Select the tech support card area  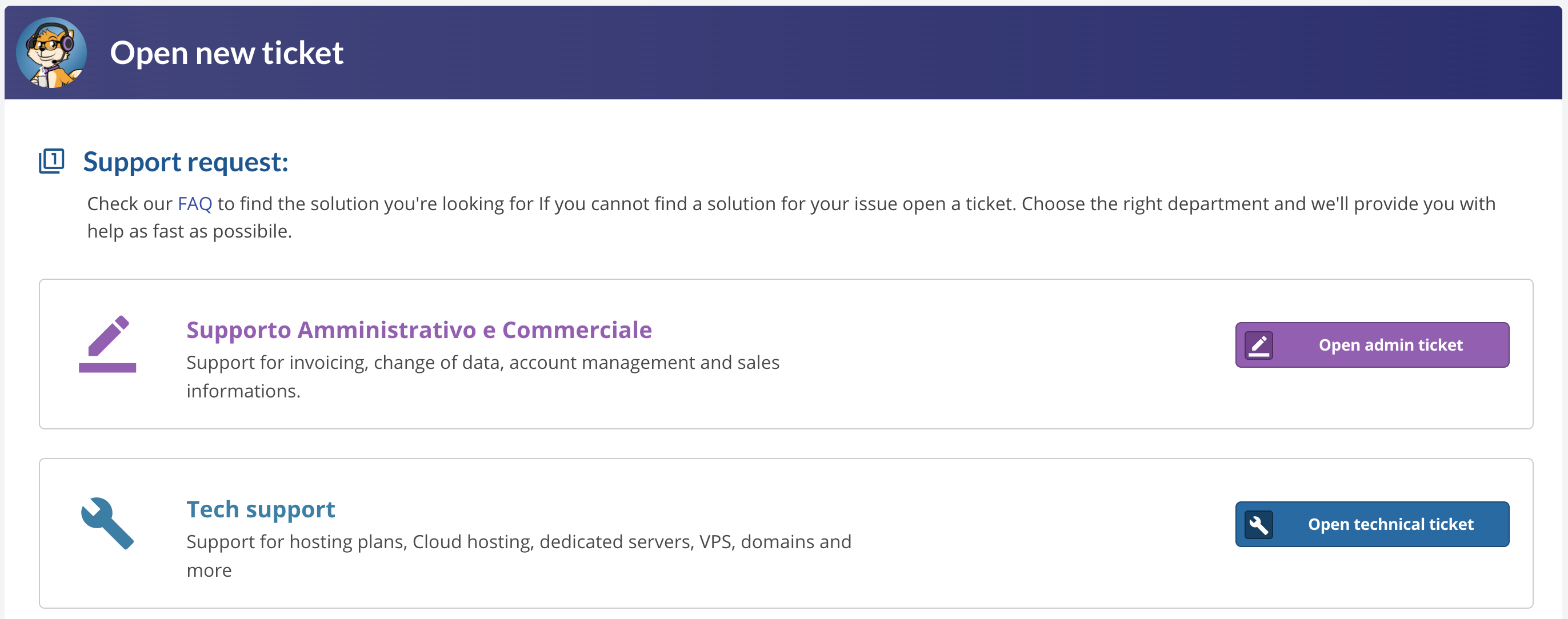[x=786, y=533]
